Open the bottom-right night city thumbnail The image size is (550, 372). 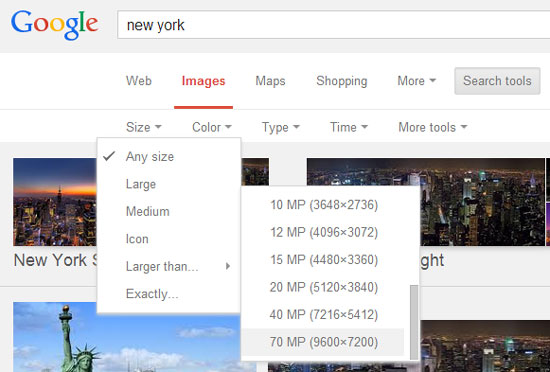[x=485, y=346]
